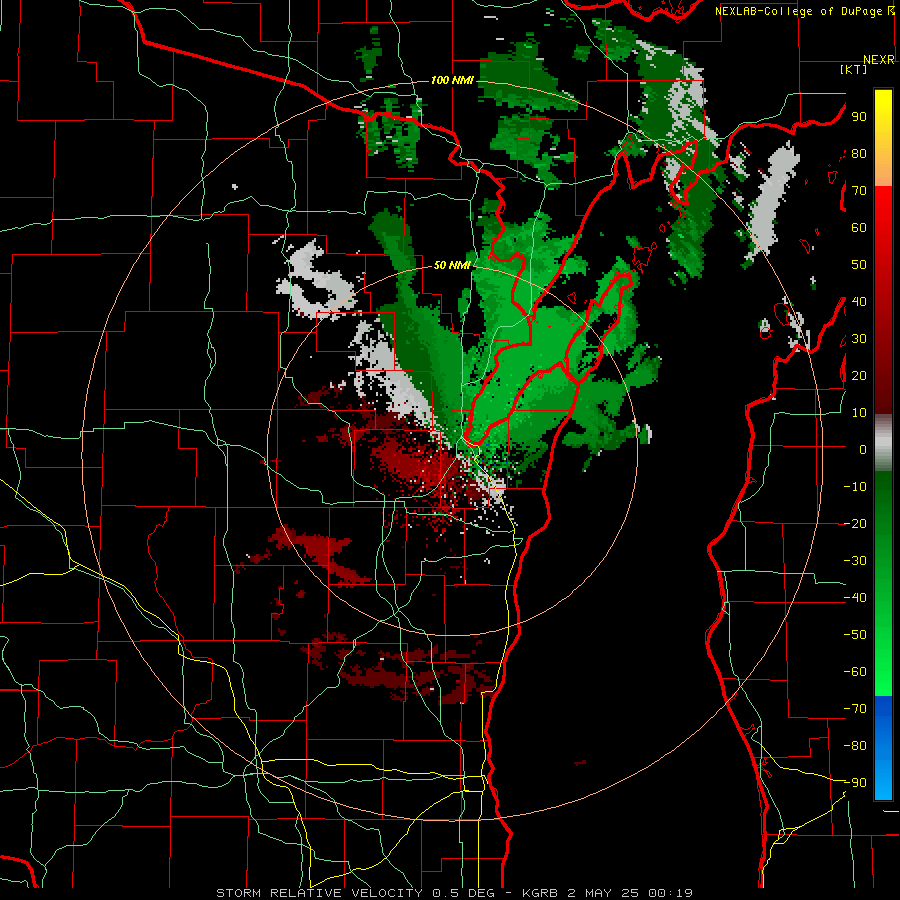900x900 pixels.
Task: Click the -50 value on the velocity scale
Action: point(855,634)
